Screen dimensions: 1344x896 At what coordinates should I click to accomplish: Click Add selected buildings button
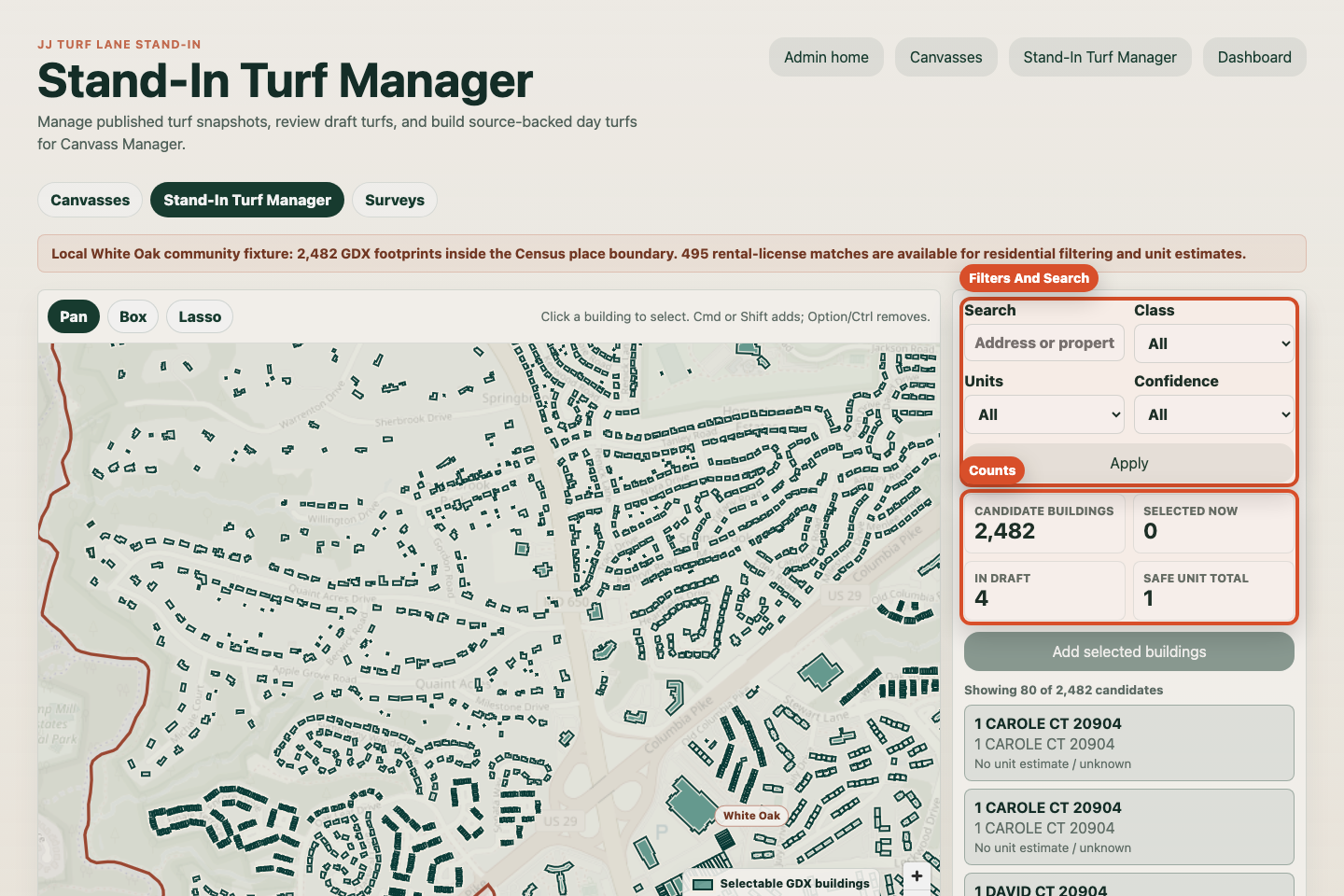coord(1129,651)
